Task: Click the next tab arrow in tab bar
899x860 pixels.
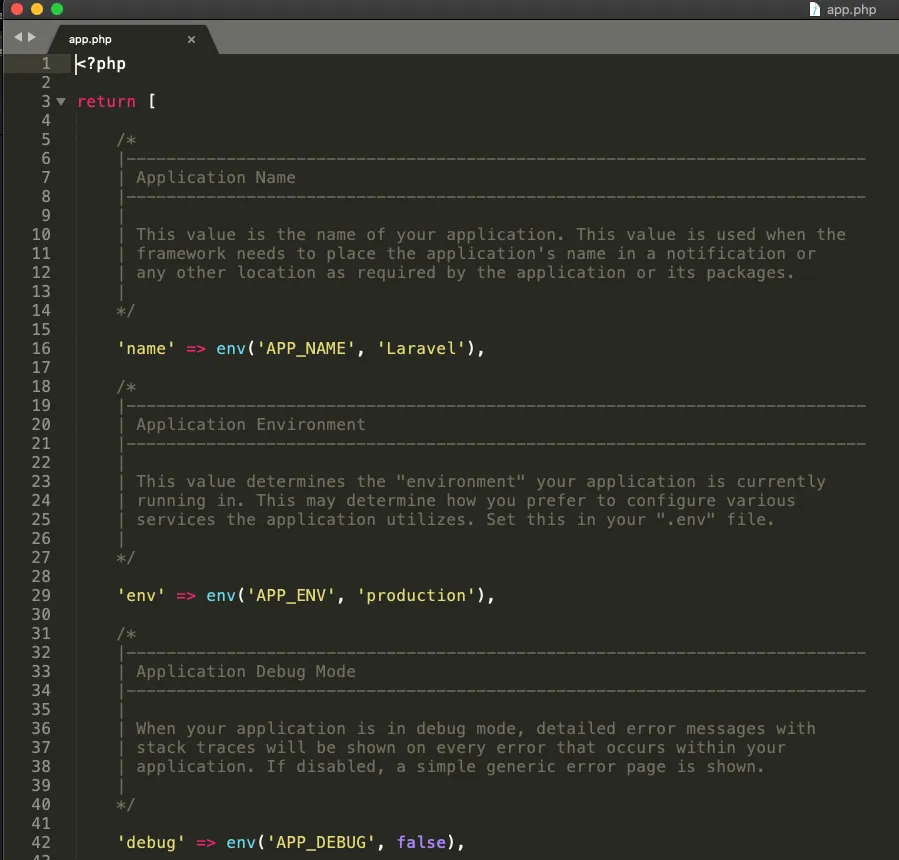Action: [x=32, y=38]
